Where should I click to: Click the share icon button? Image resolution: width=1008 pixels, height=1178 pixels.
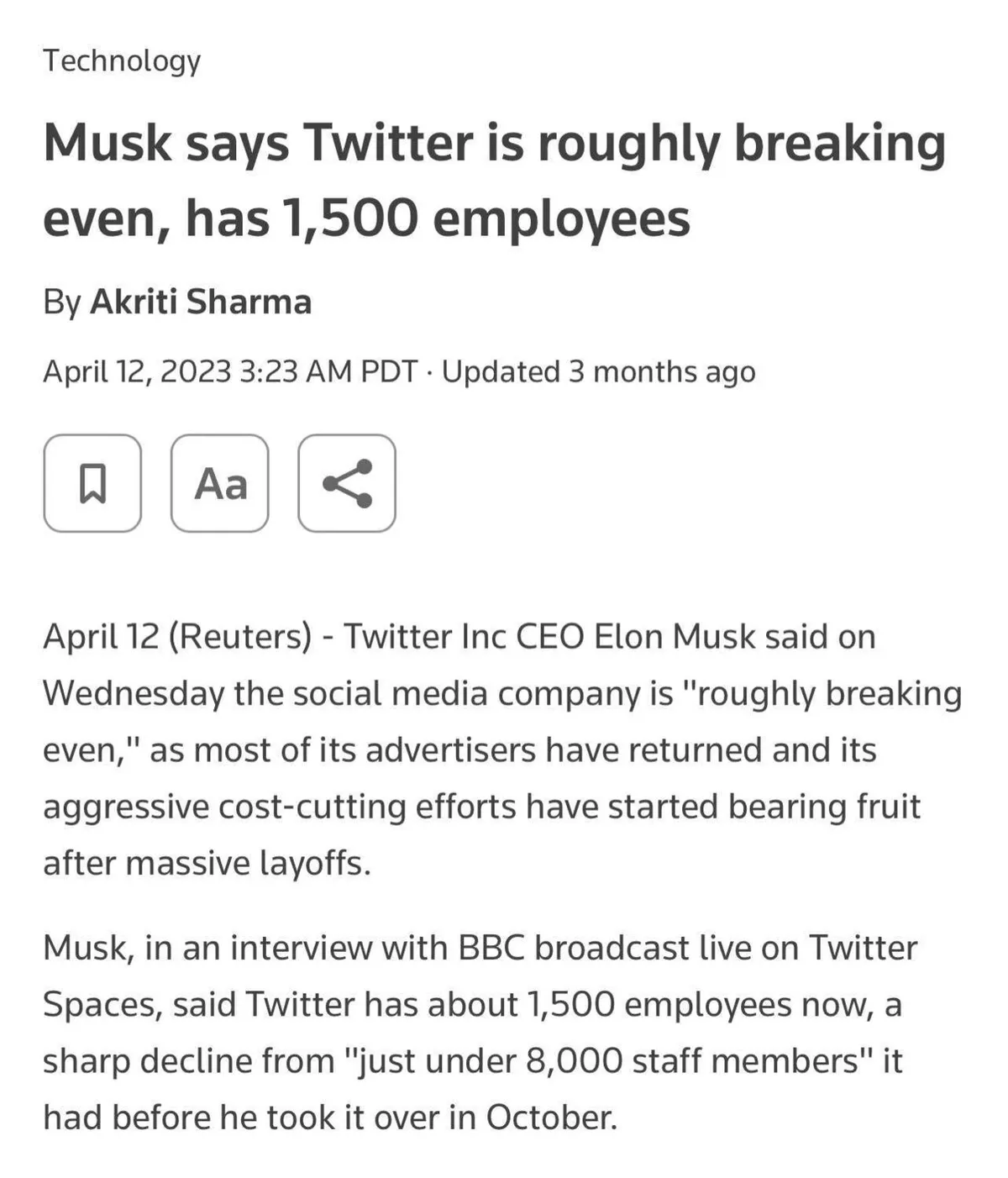[347, 483]
